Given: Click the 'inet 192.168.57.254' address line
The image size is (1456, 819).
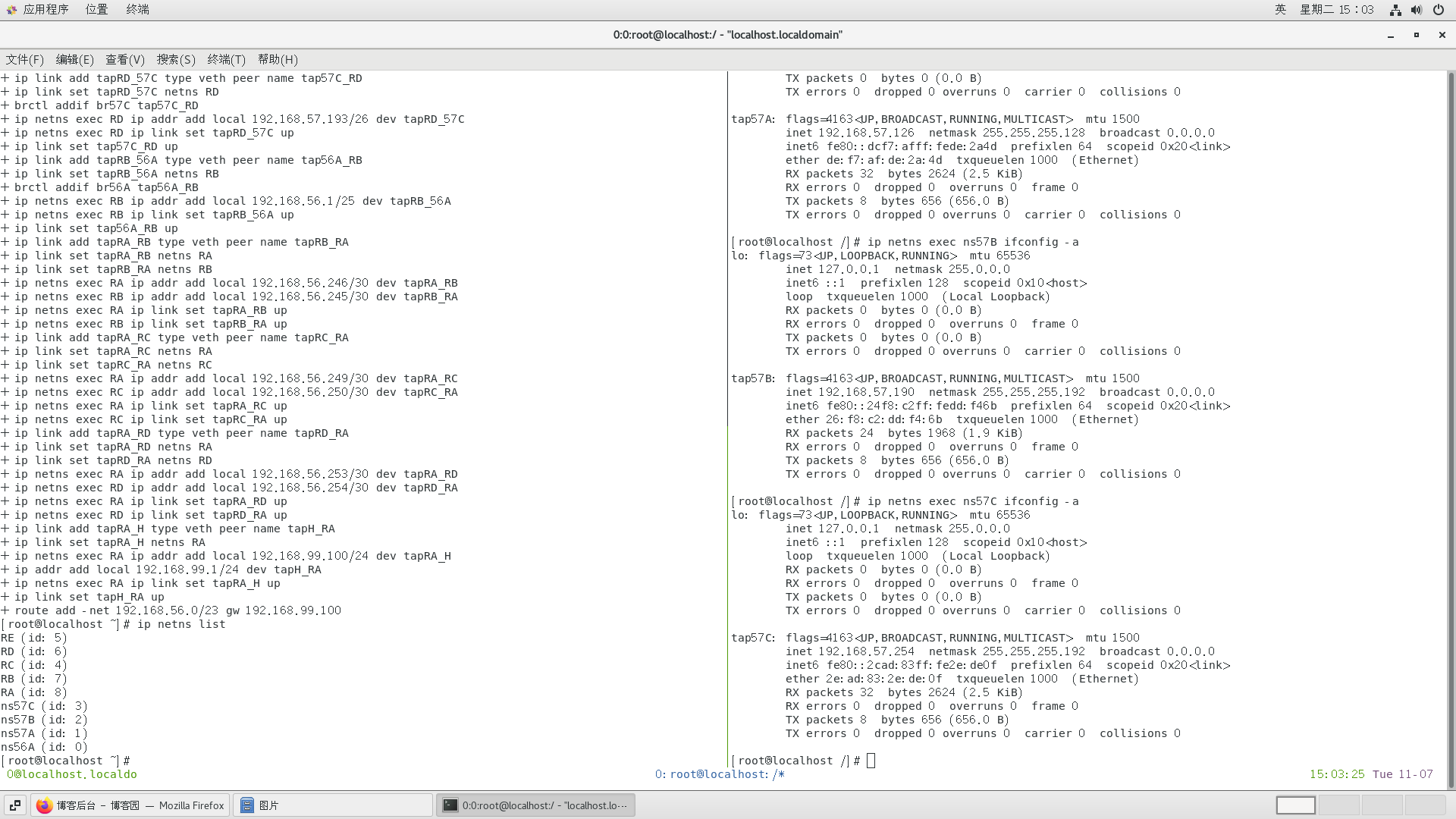Looking at the screenshot, I should [1000, 651].
